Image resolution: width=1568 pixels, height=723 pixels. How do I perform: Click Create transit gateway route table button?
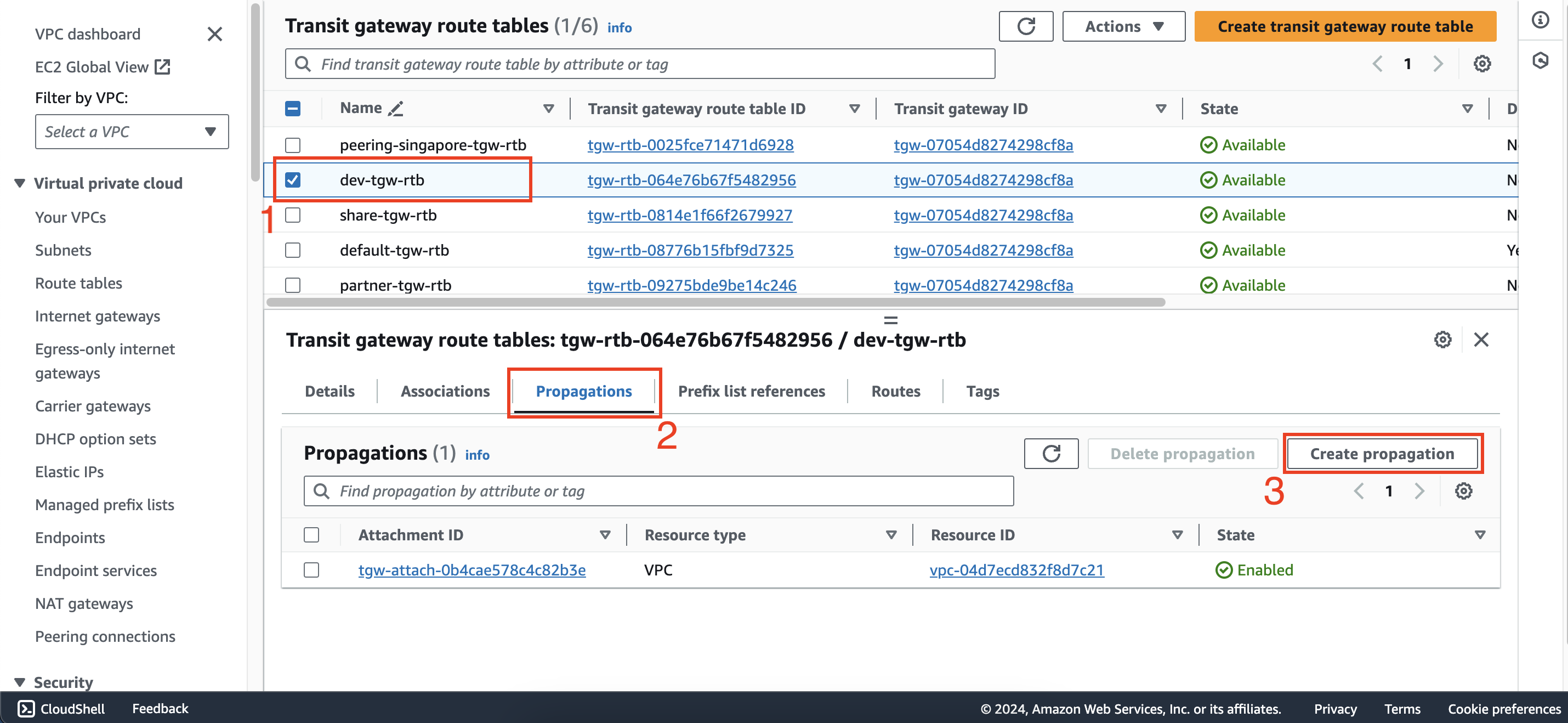pos(1345,26)
